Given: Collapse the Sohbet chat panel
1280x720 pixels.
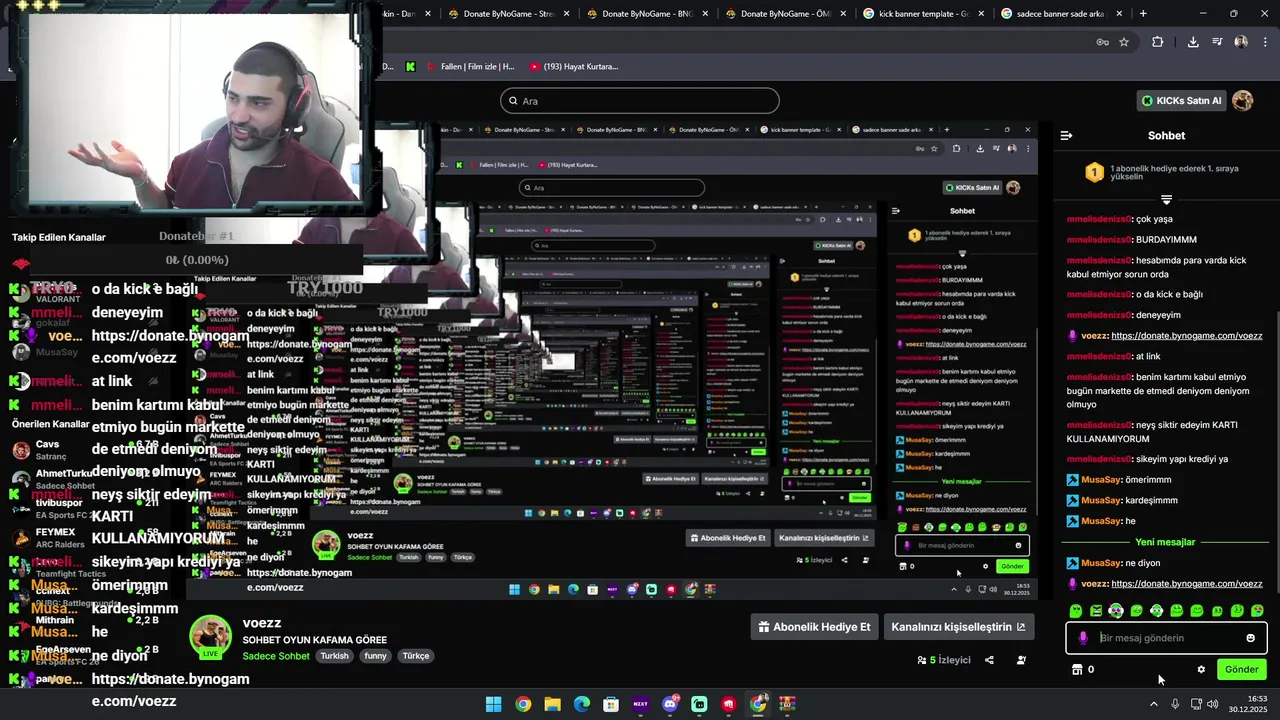Looking at the screenshot, I should point(1066,135).
